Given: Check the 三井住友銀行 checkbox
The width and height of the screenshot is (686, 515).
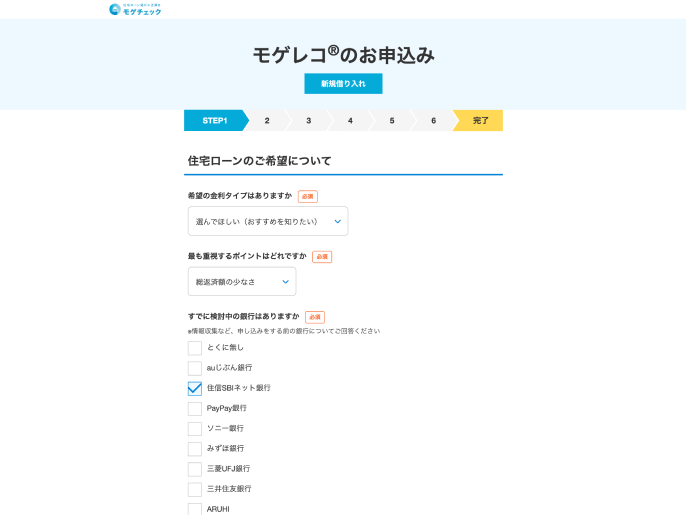Looking at the screenshot, I should point(195,489).
